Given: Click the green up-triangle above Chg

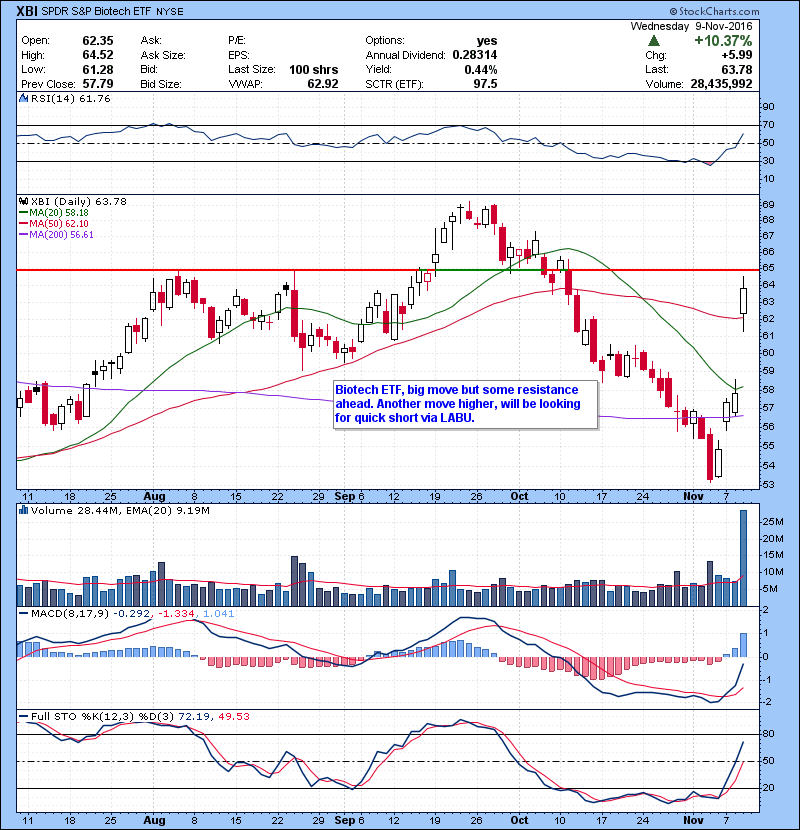Looking at the screenshot, I should [654, 41].
